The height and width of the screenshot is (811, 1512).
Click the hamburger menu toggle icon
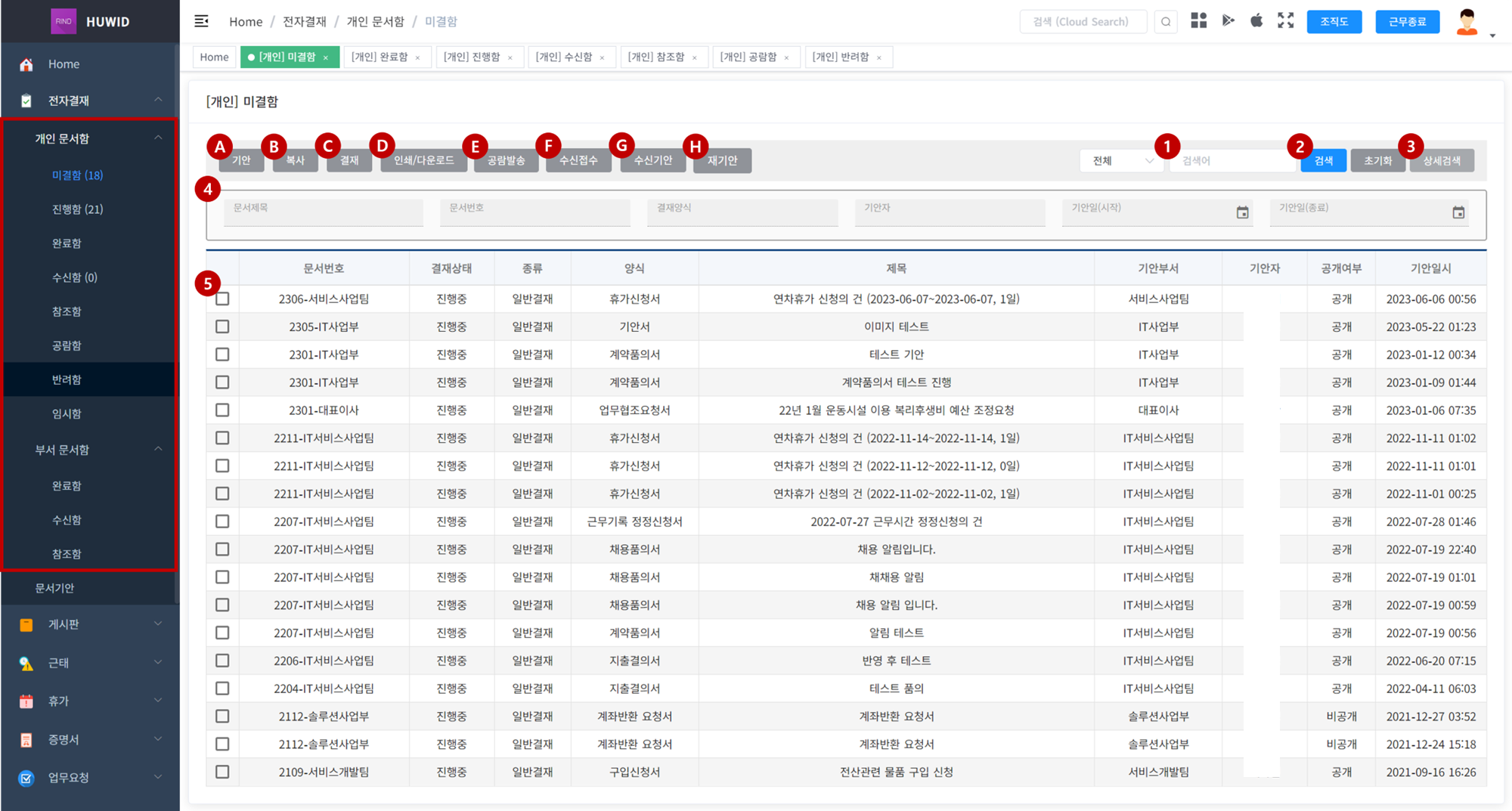[201, 21]
